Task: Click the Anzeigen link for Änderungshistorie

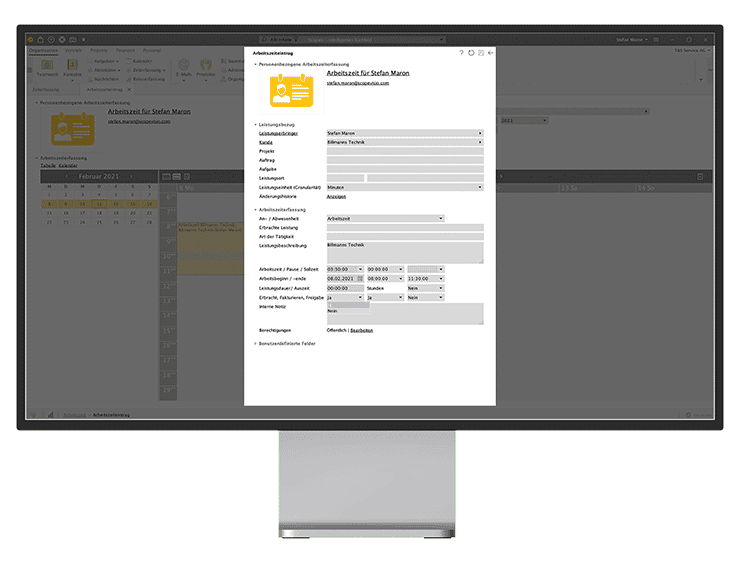Action: coord(336,196)
